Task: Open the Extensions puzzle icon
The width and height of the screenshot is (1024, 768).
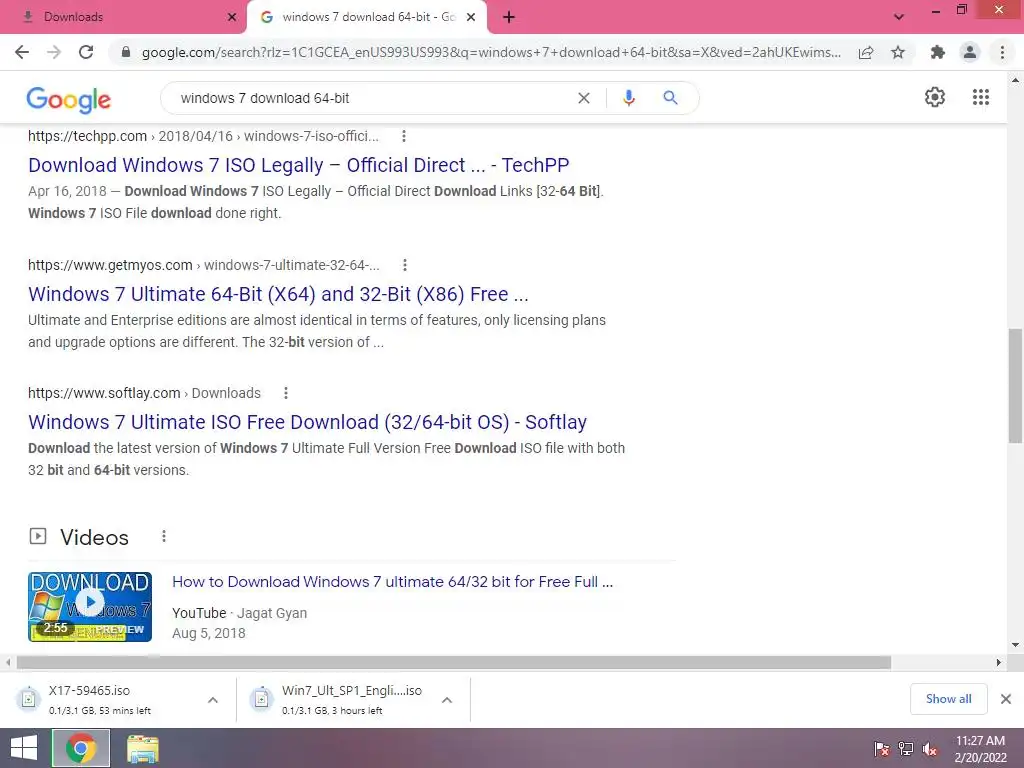Action: coord(938,52)
